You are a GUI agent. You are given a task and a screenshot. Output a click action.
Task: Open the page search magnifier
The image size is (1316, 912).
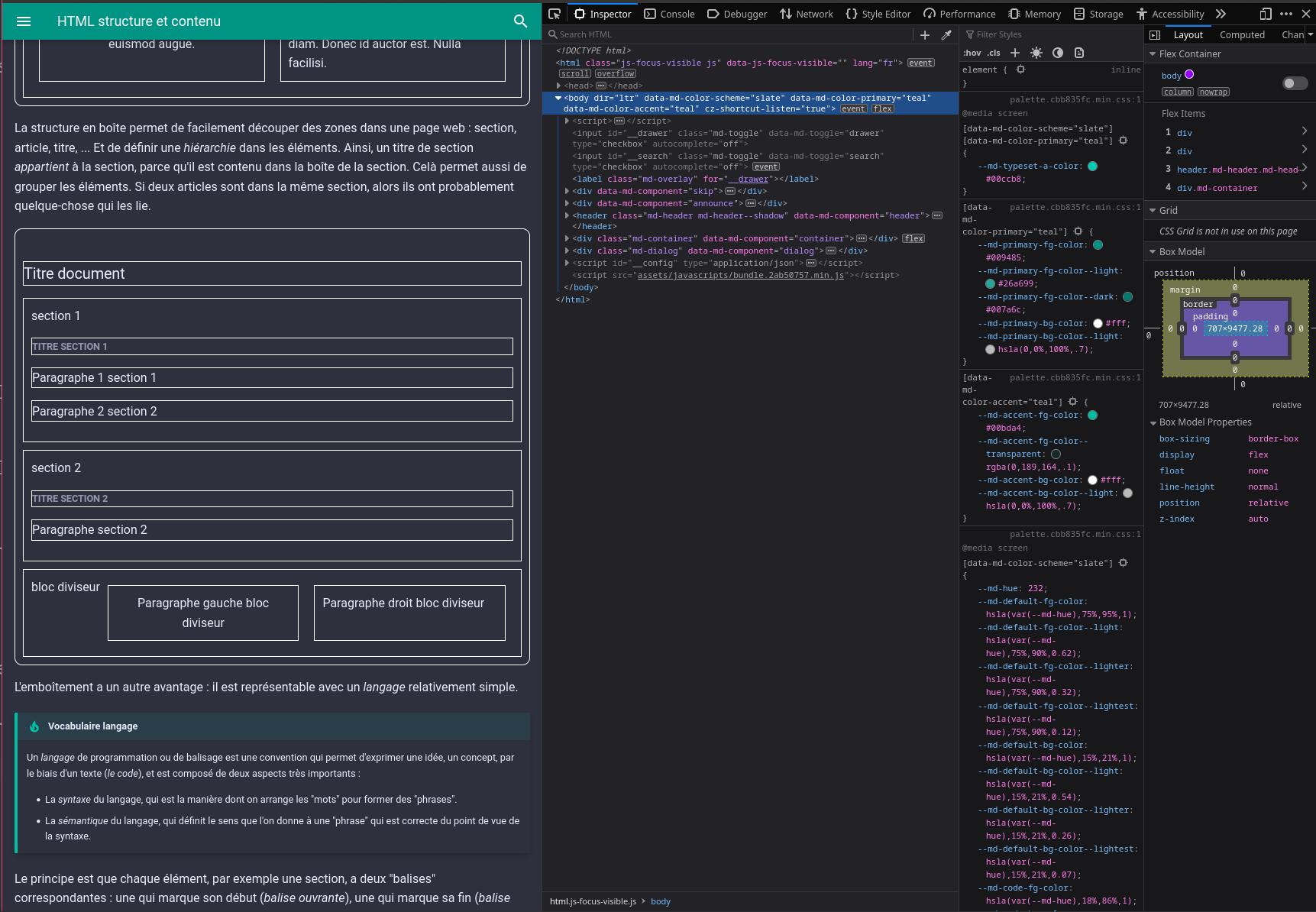click(521, 21)
